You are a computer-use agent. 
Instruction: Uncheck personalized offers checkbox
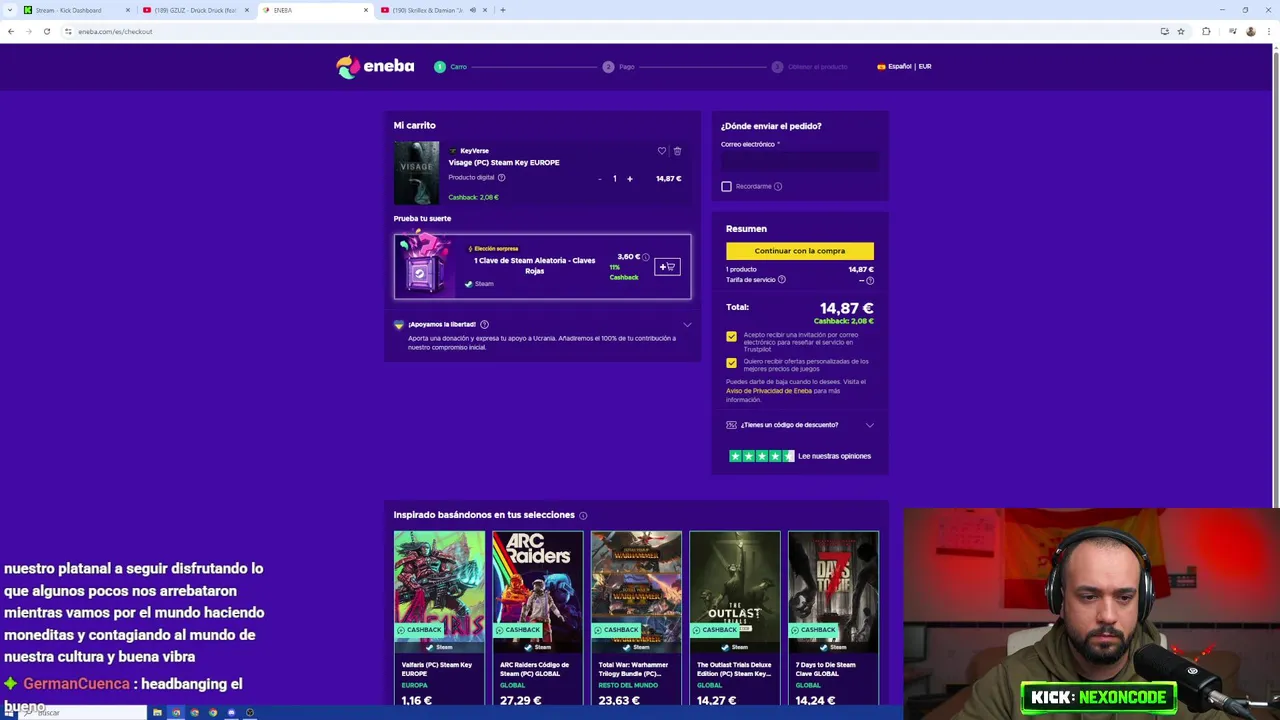pos(731,363)
